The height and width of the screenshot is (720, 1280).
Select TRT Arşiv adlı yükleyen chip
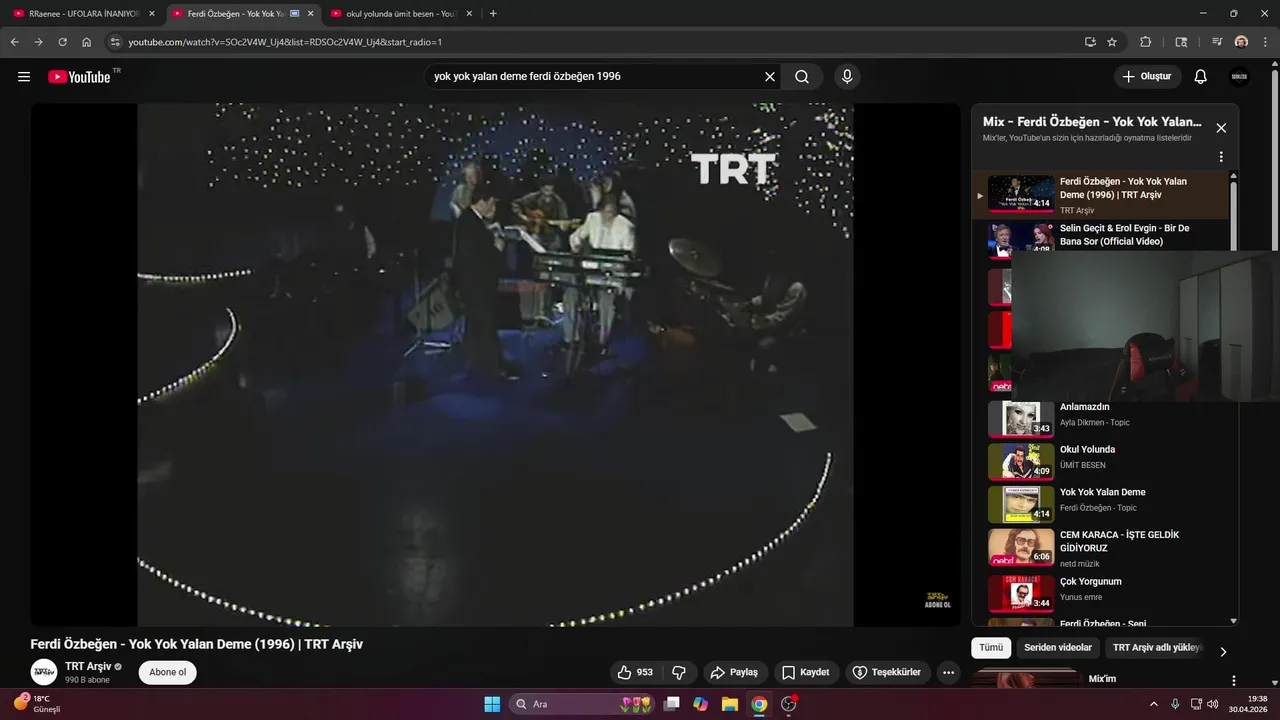coord(1157,648)
